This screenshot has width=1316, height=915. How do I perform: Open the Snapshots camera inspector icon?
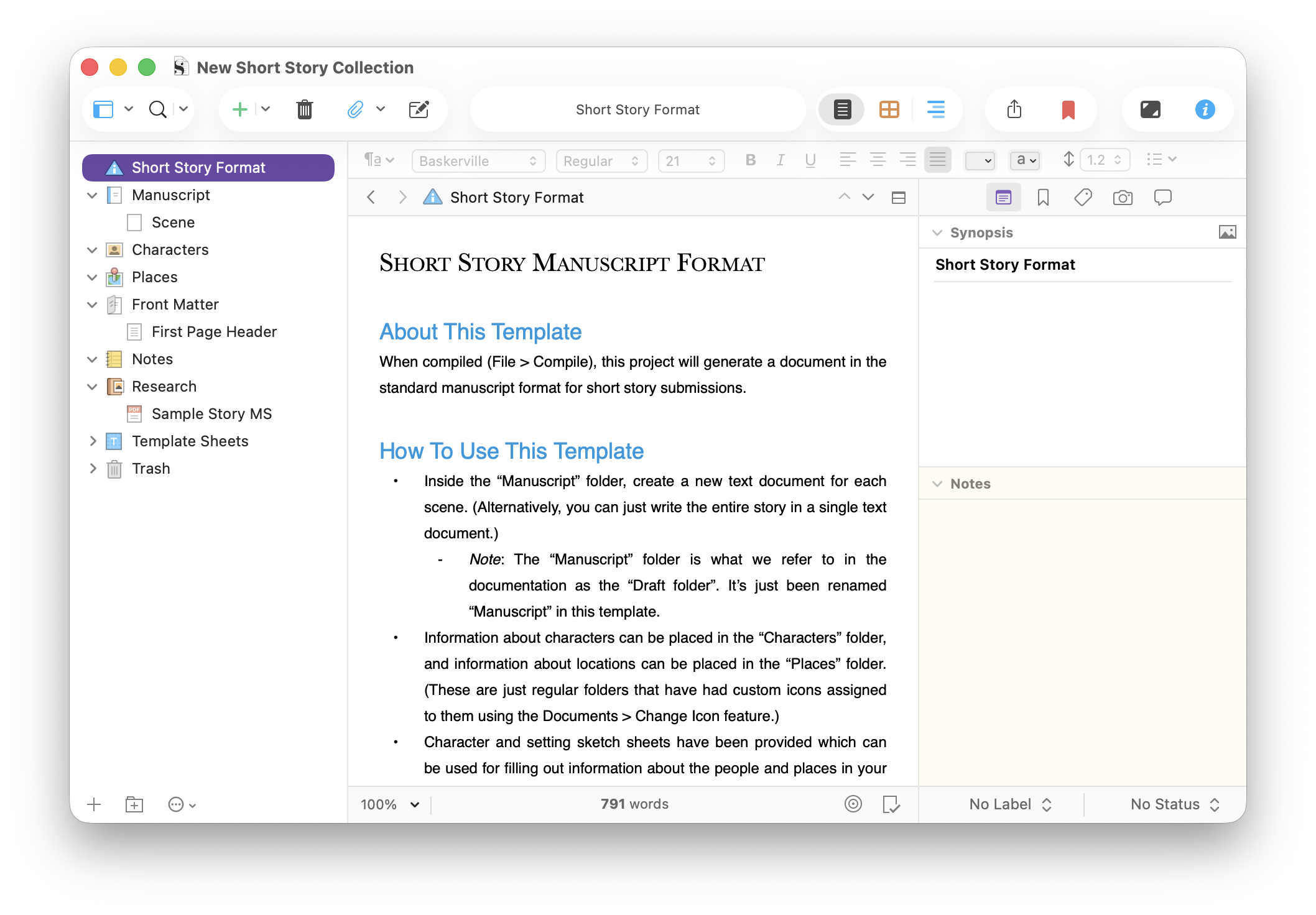1123,198
